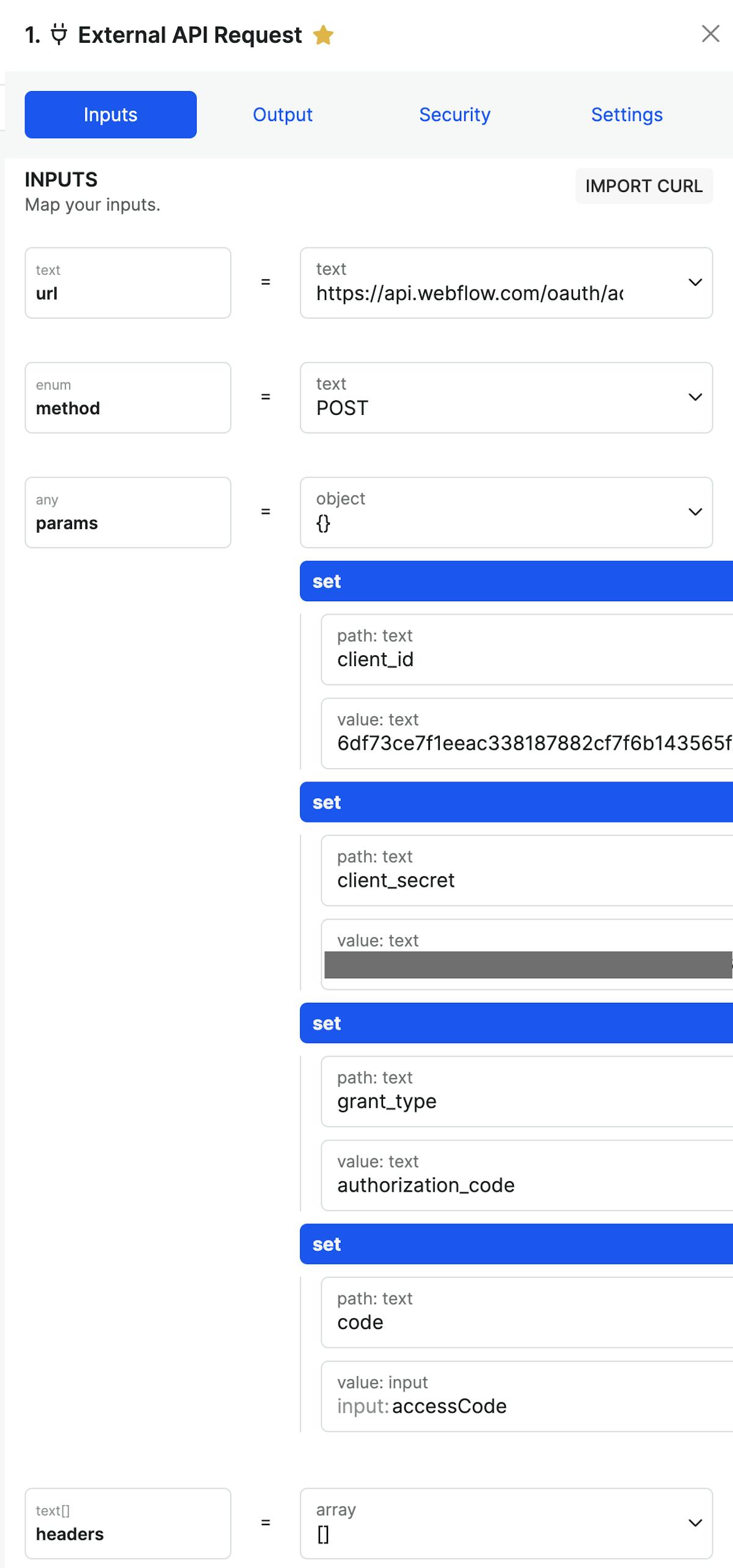Click the url input name box
Screen dimensions: 733x1568
(128, 283)
